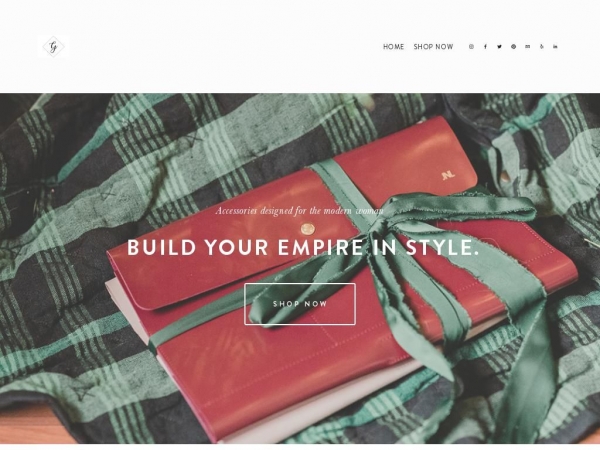Click the 'Accessories designed for the modern woman' tagline
Screen dimensions: 600x450
[x=299, y=211]
